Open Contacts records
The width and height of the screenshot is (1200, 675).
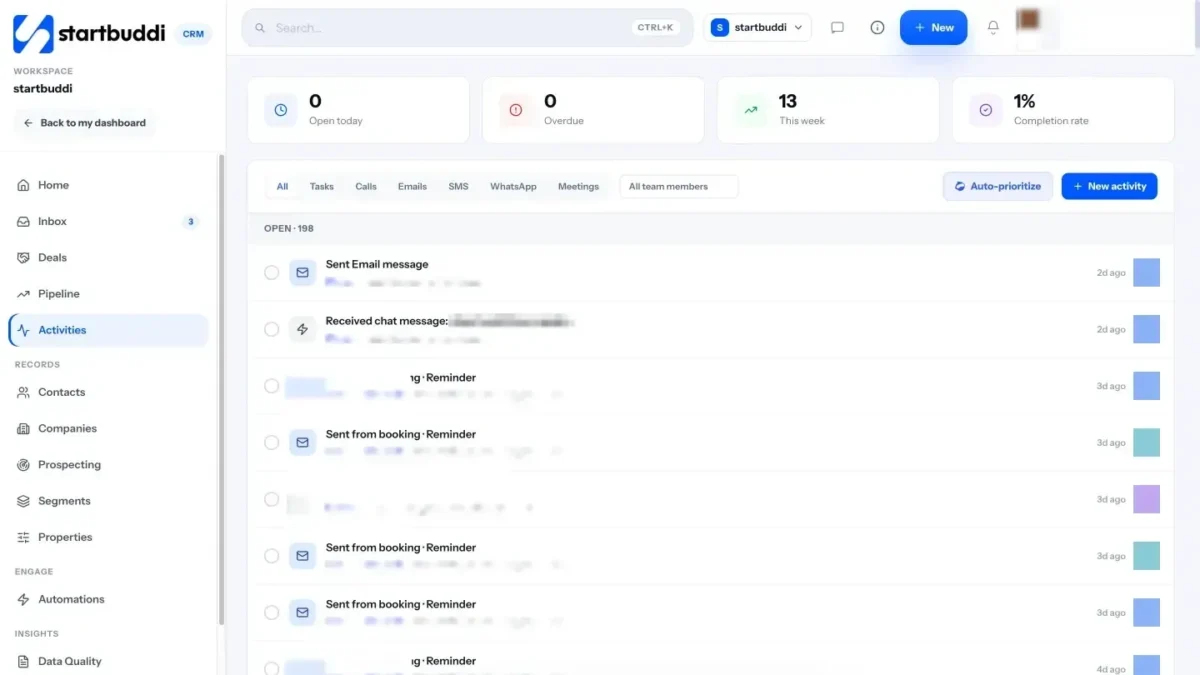click(108, 392)
